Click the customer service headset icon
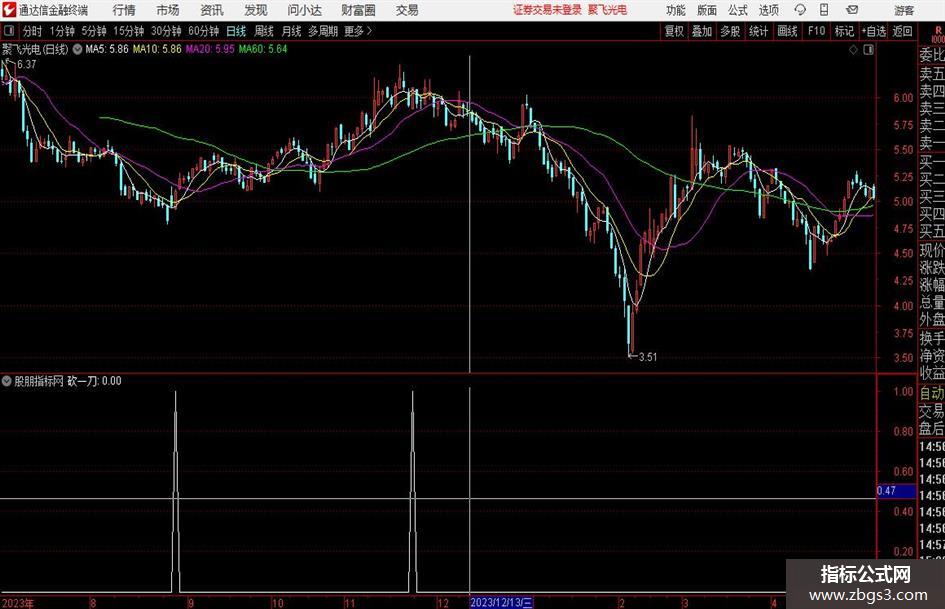The image size is (945, 609). point(800,10)
